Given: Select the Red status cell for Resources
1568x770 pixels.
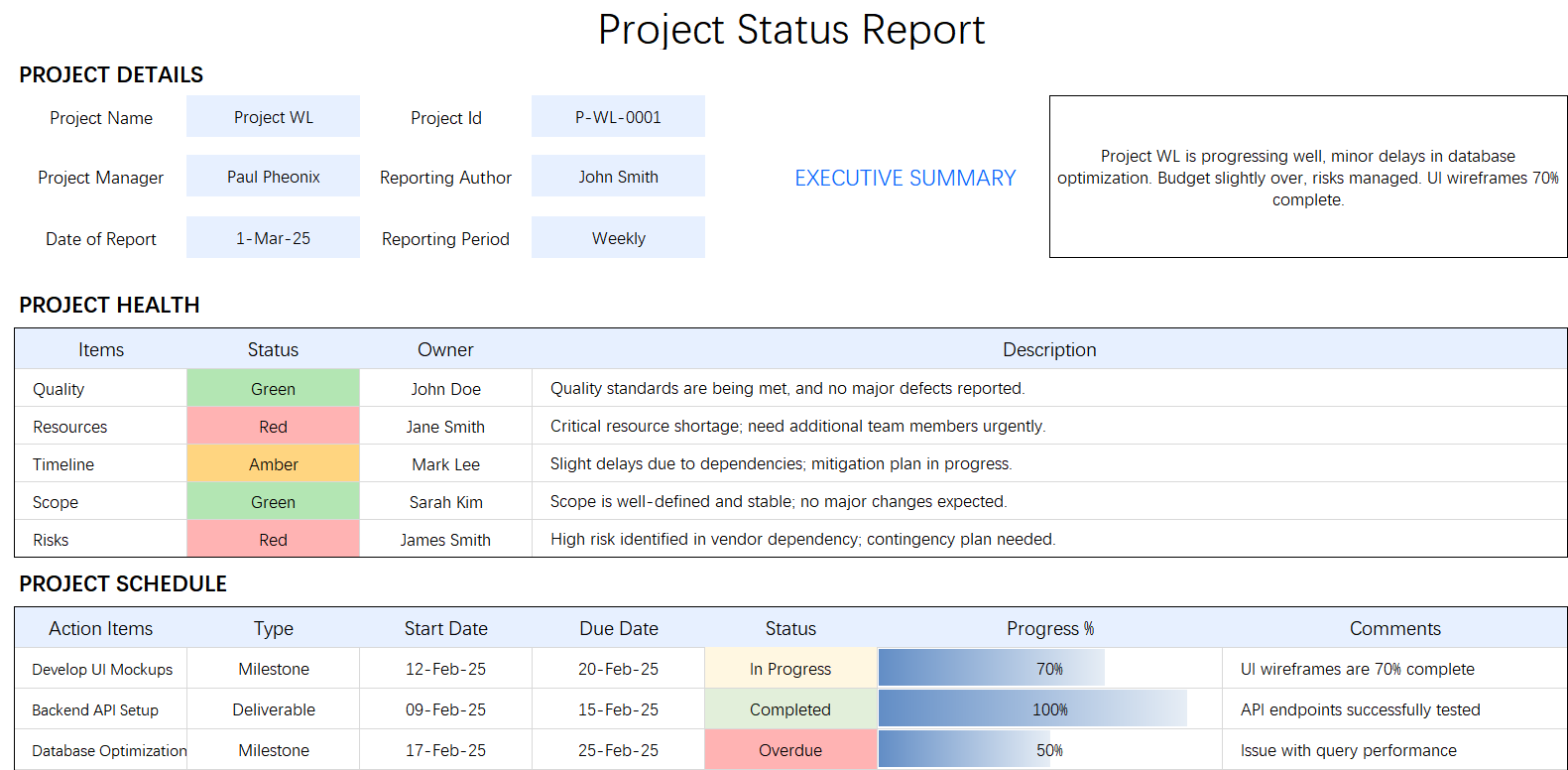Looking at the screenshot, I should [273, 426].
